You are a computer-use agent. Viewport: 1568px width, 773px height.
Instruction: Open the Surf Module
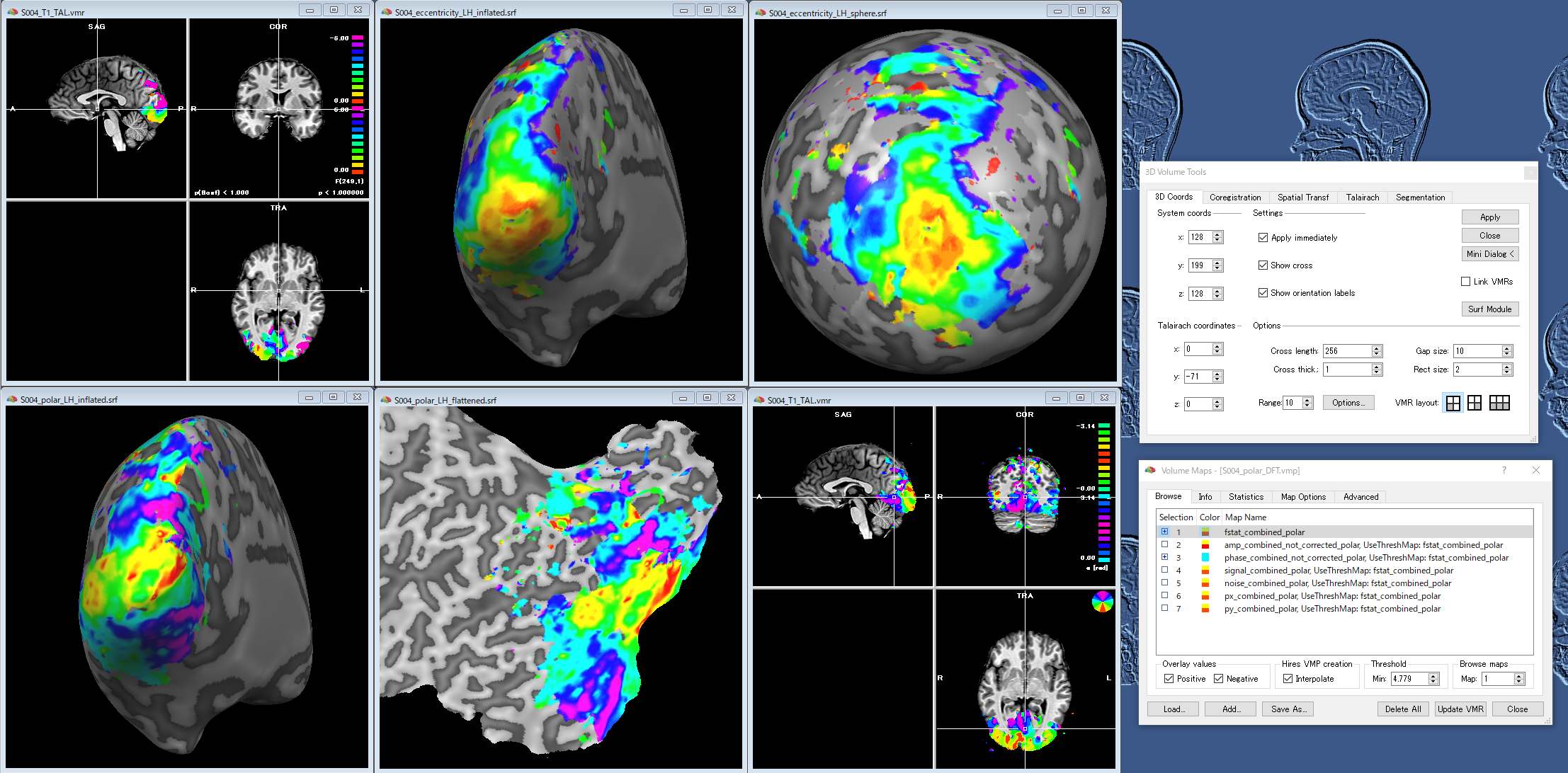(1490, 309)
